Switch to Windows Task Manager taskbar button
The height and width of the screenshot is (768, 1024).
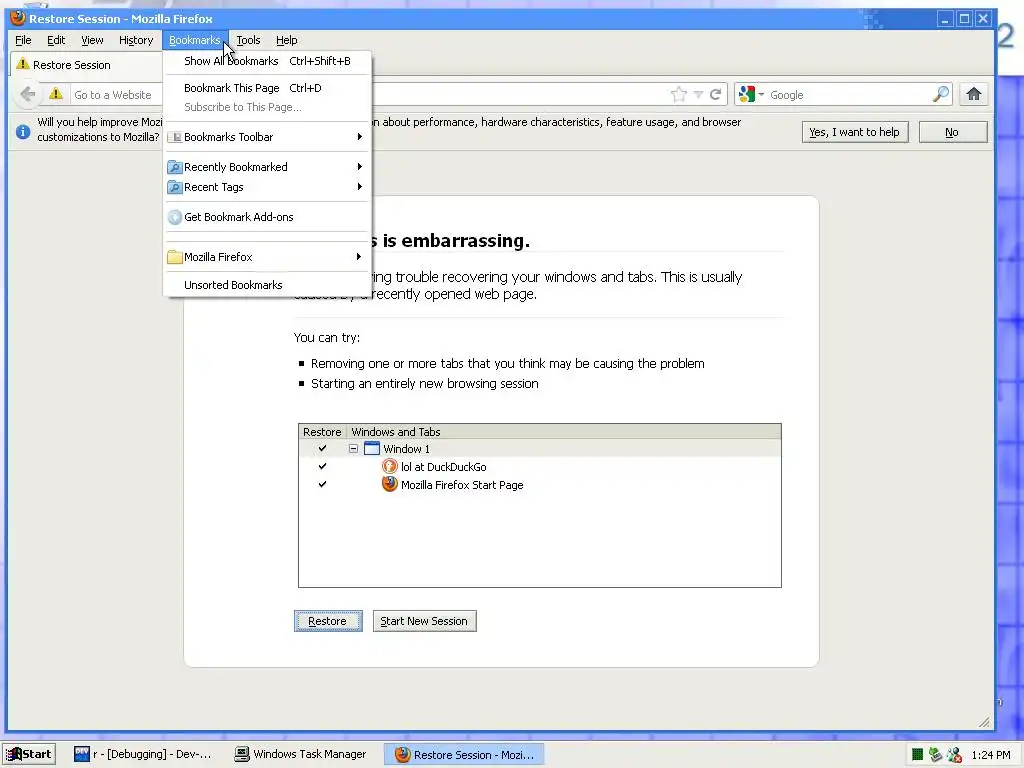tap(302, 754)
